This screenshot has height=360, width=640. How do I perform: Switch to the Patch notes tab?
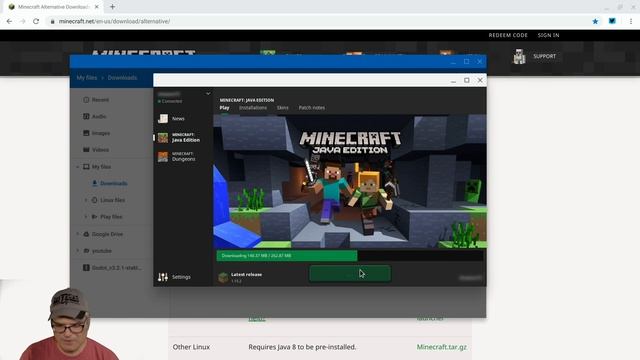point(312,108)
